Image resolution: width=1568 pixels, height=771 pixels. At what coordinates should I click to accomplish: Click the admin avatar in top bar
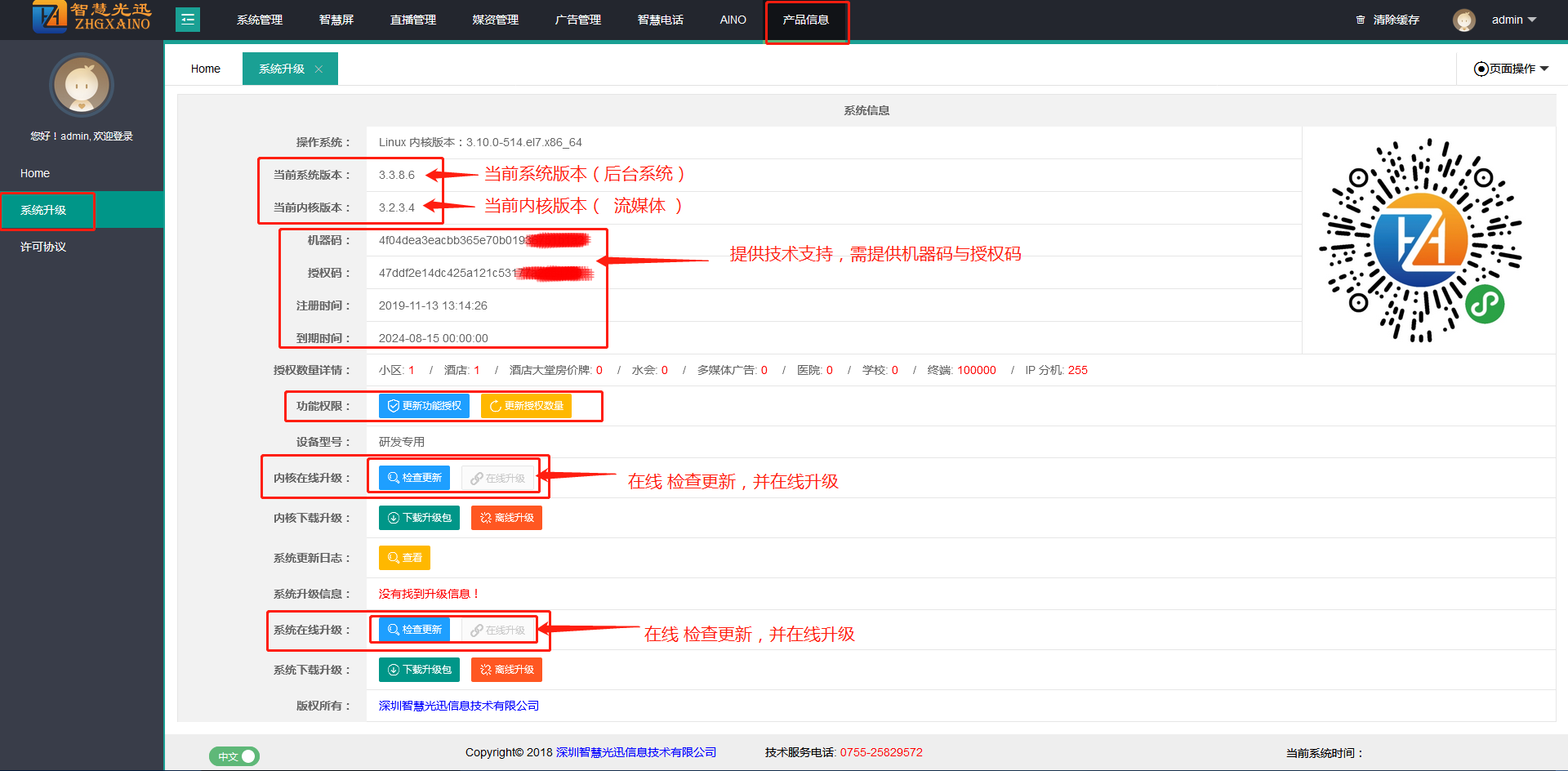pos(1463,20)
